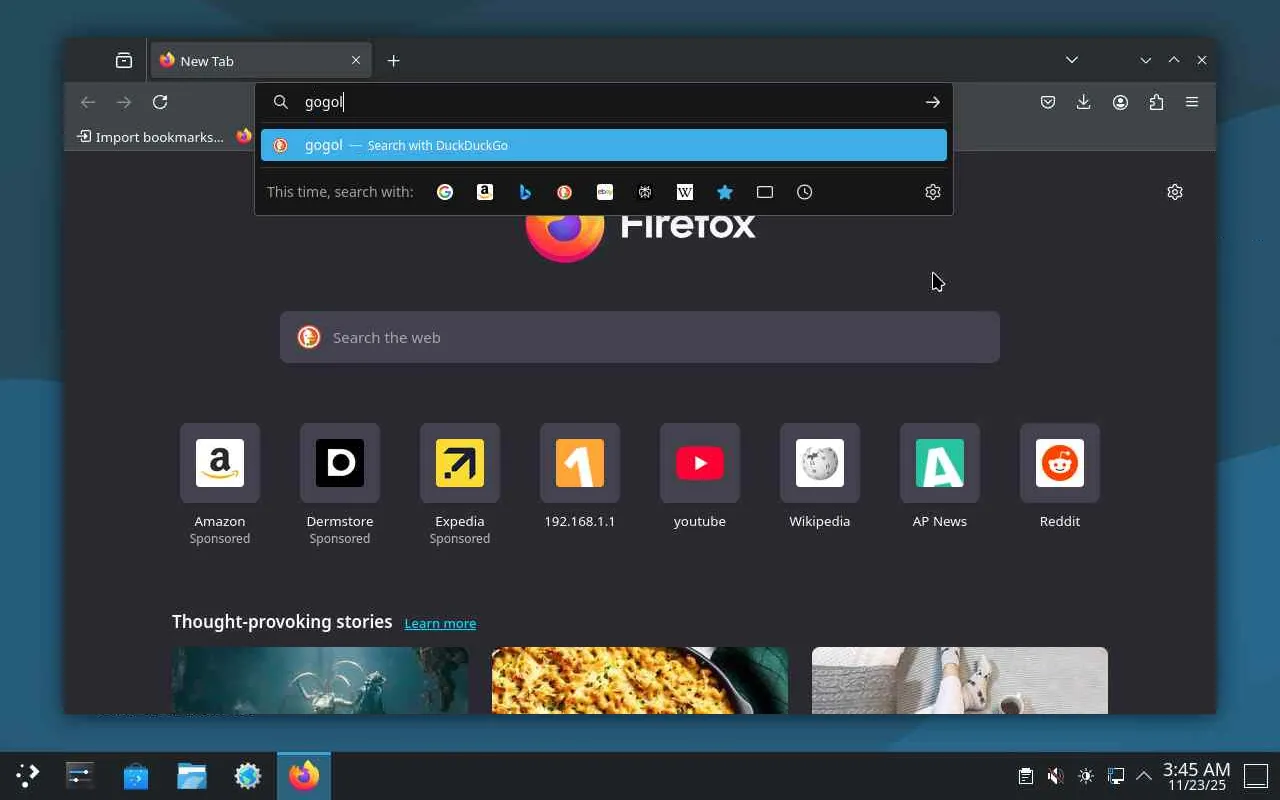This screenshot has height=800, width=1280.
Task: Switch to Firefox in the taskbar
Action: coord(304,775)
